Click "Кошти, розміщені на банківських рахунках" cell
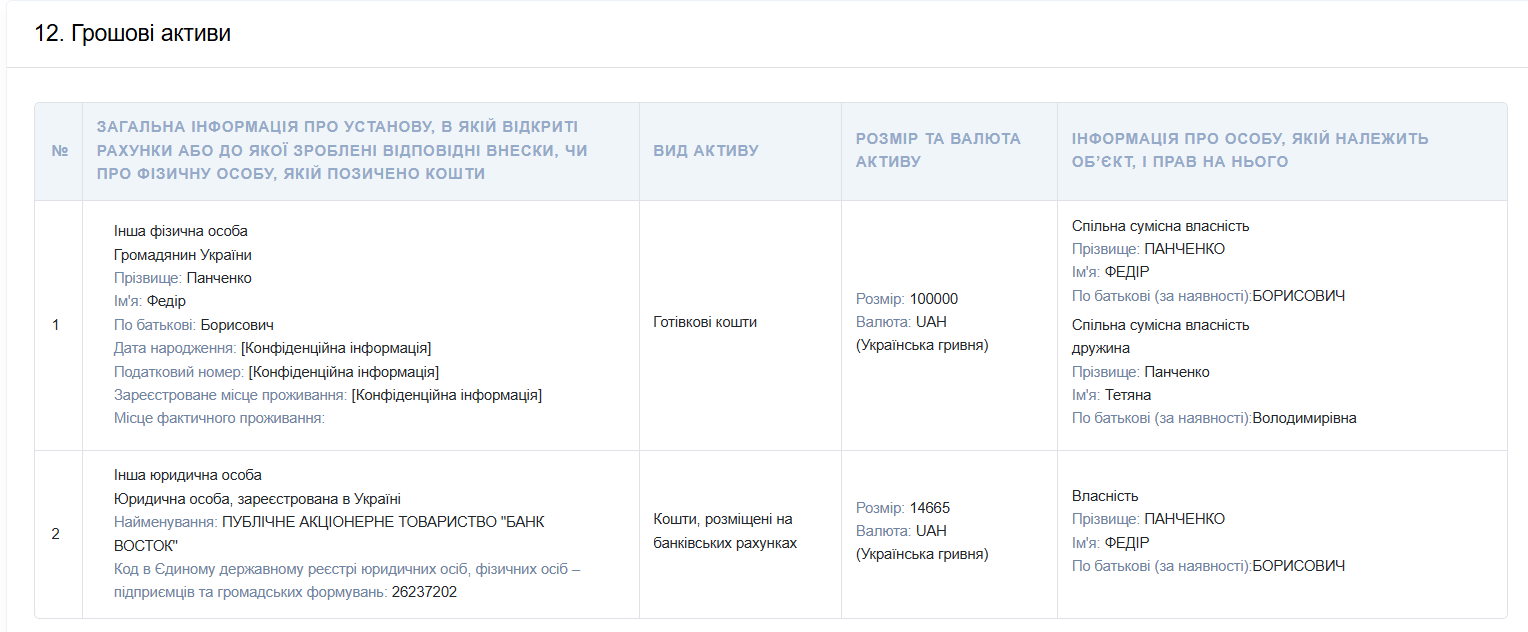This screenshot has height=632, width=1528. coord(725,531)
